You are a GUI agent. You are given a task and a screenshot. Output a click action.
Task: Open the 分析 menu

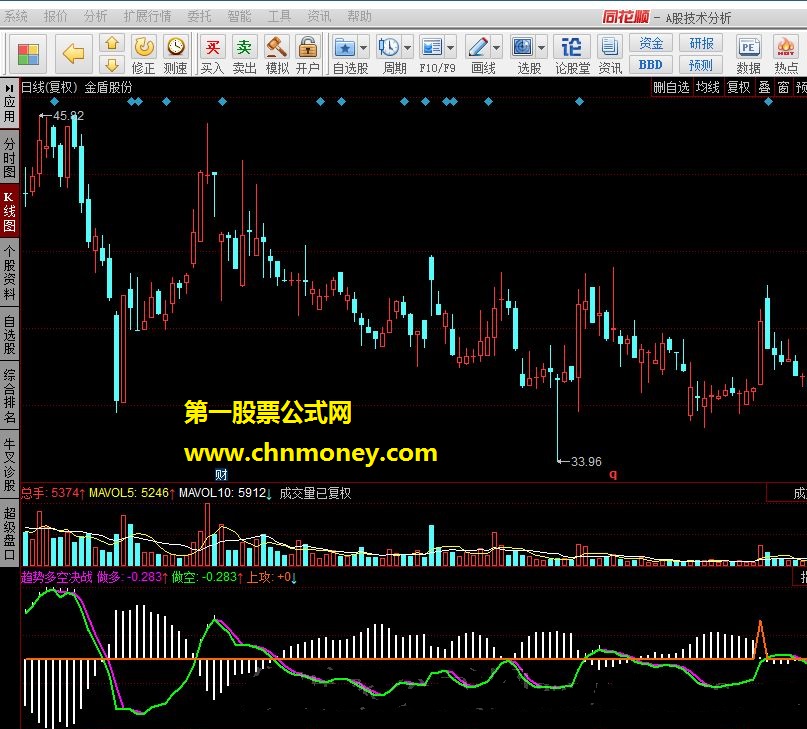click(x=95, y=16)
